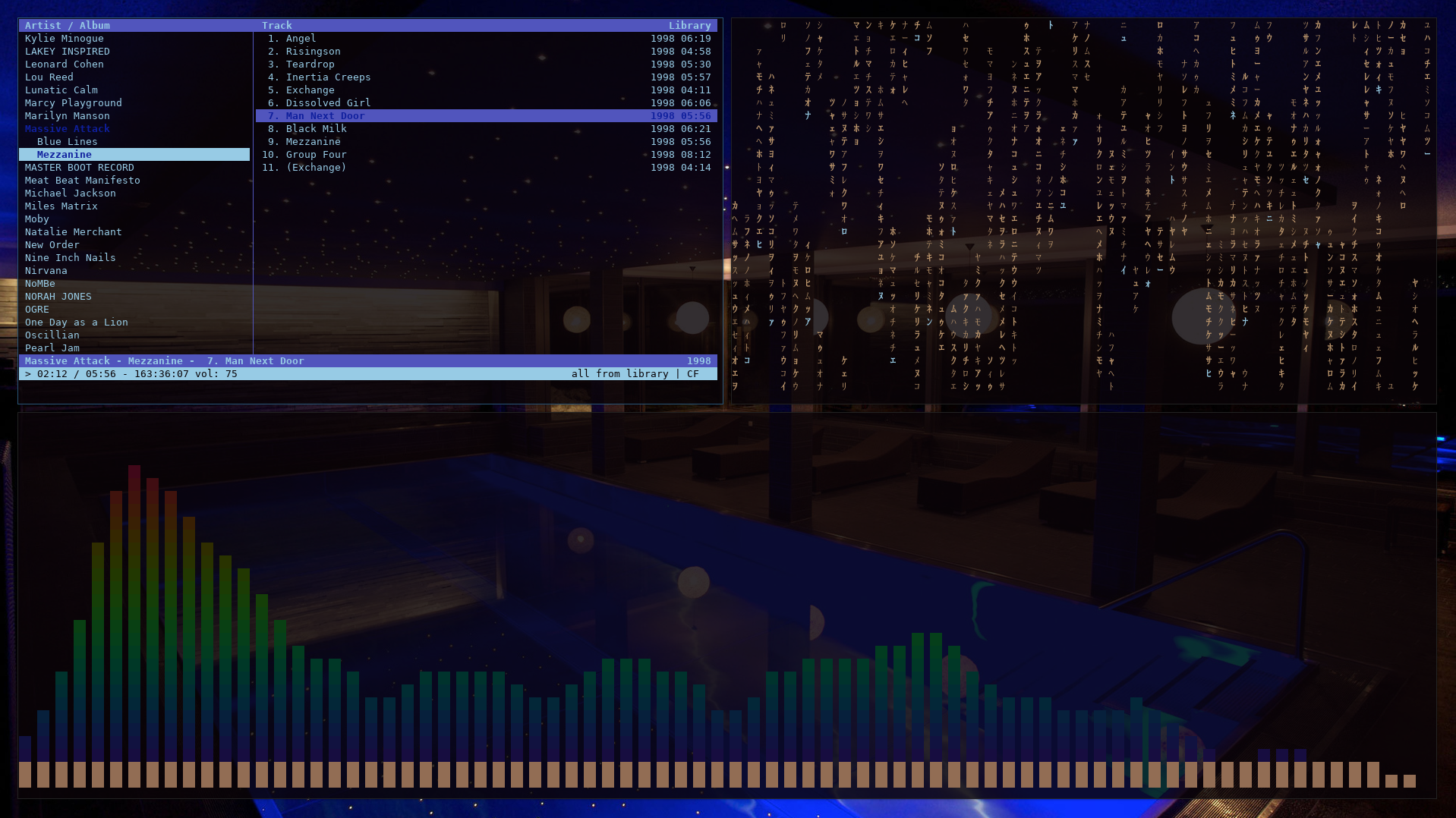Click the vol: 75 volume indicator
This screenshot has width=1456, height=818.
tap(216, 374)
